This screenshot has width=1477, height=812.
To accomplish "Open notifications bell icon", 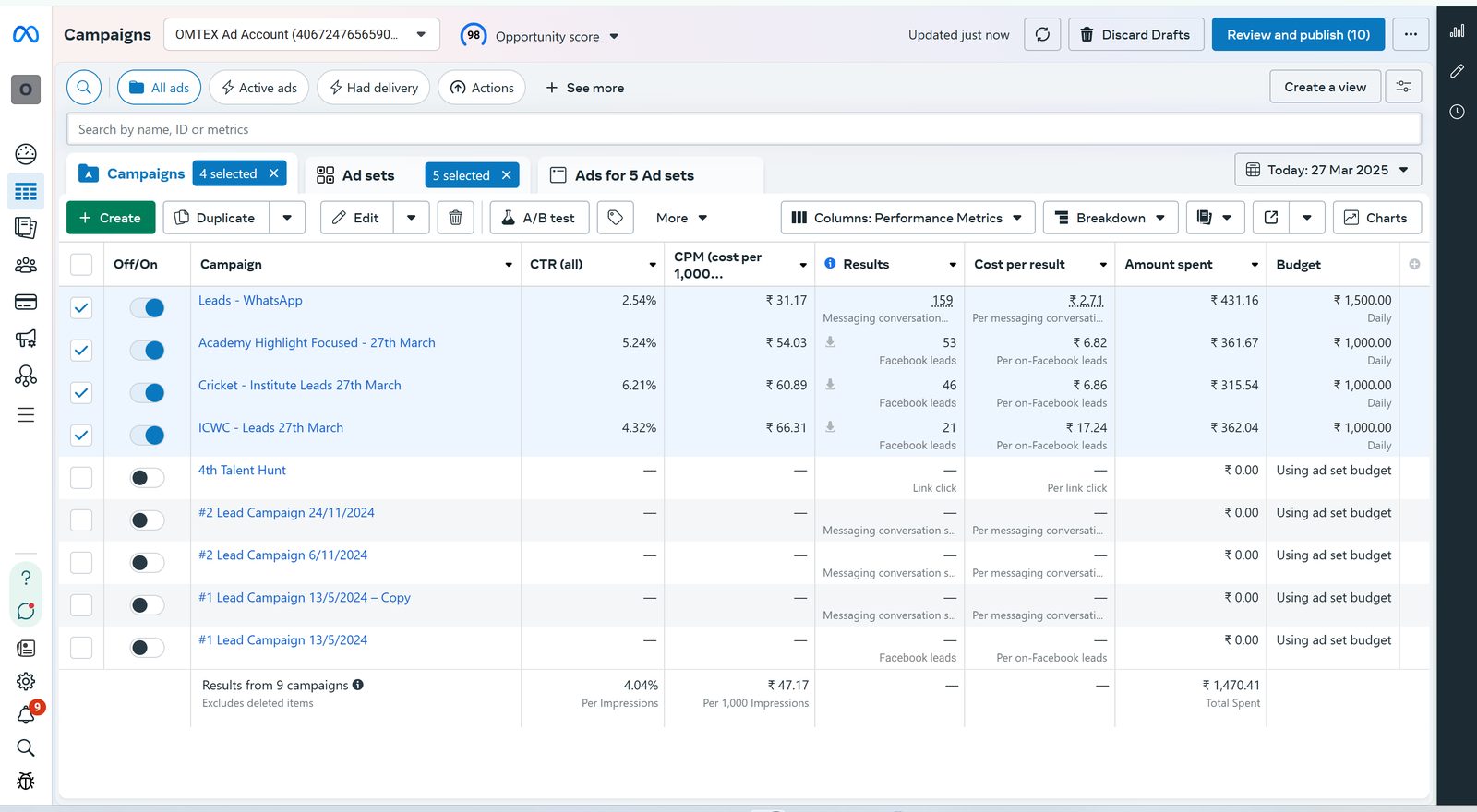I will pos(26,715).
